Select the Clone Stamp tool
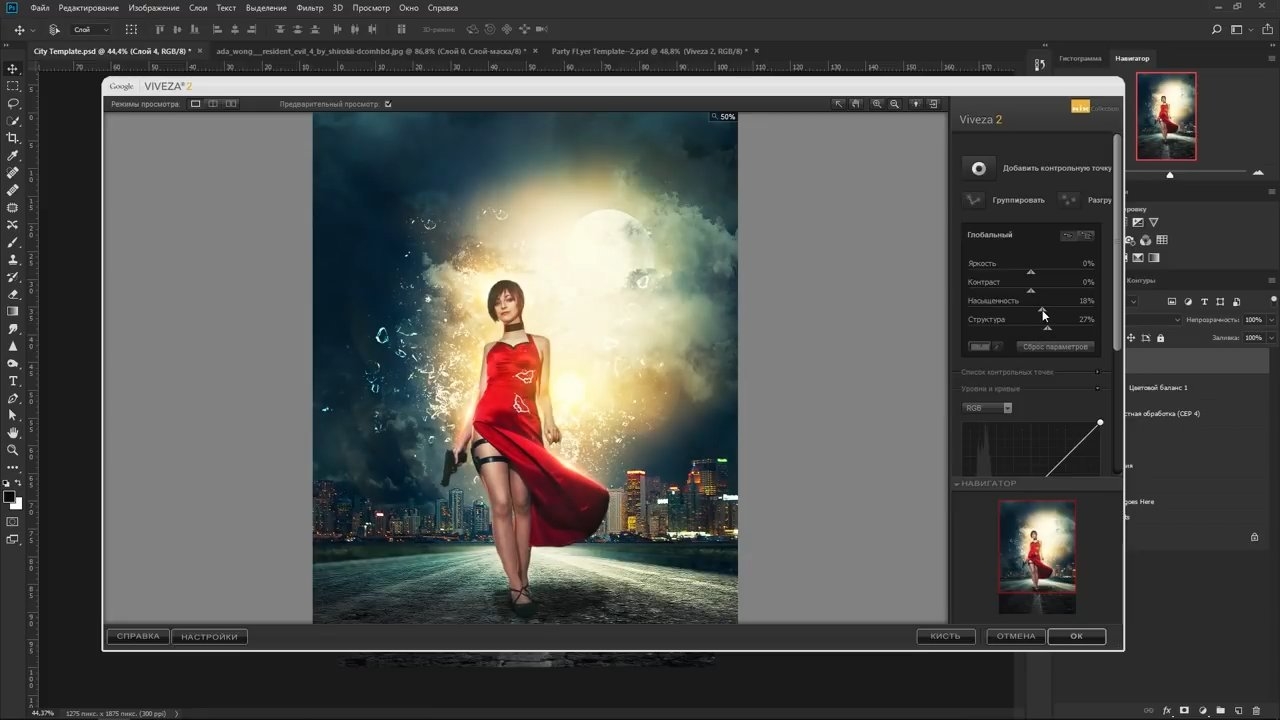The height and width of the screenshot is (720, 1280). coord(13,259)
